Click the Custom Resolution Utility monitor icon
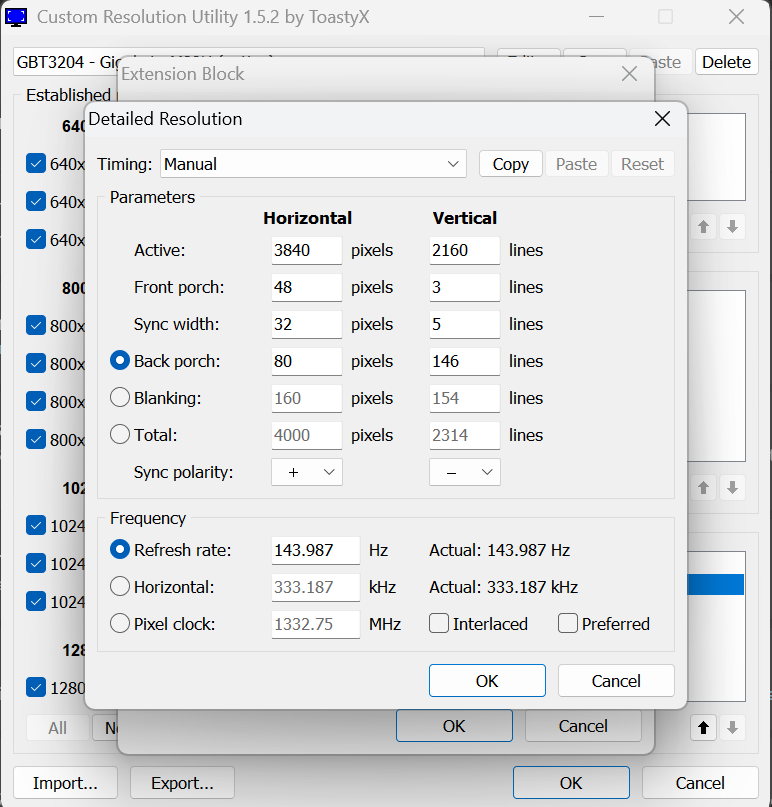772x807 pixels. tap(17, 17)
